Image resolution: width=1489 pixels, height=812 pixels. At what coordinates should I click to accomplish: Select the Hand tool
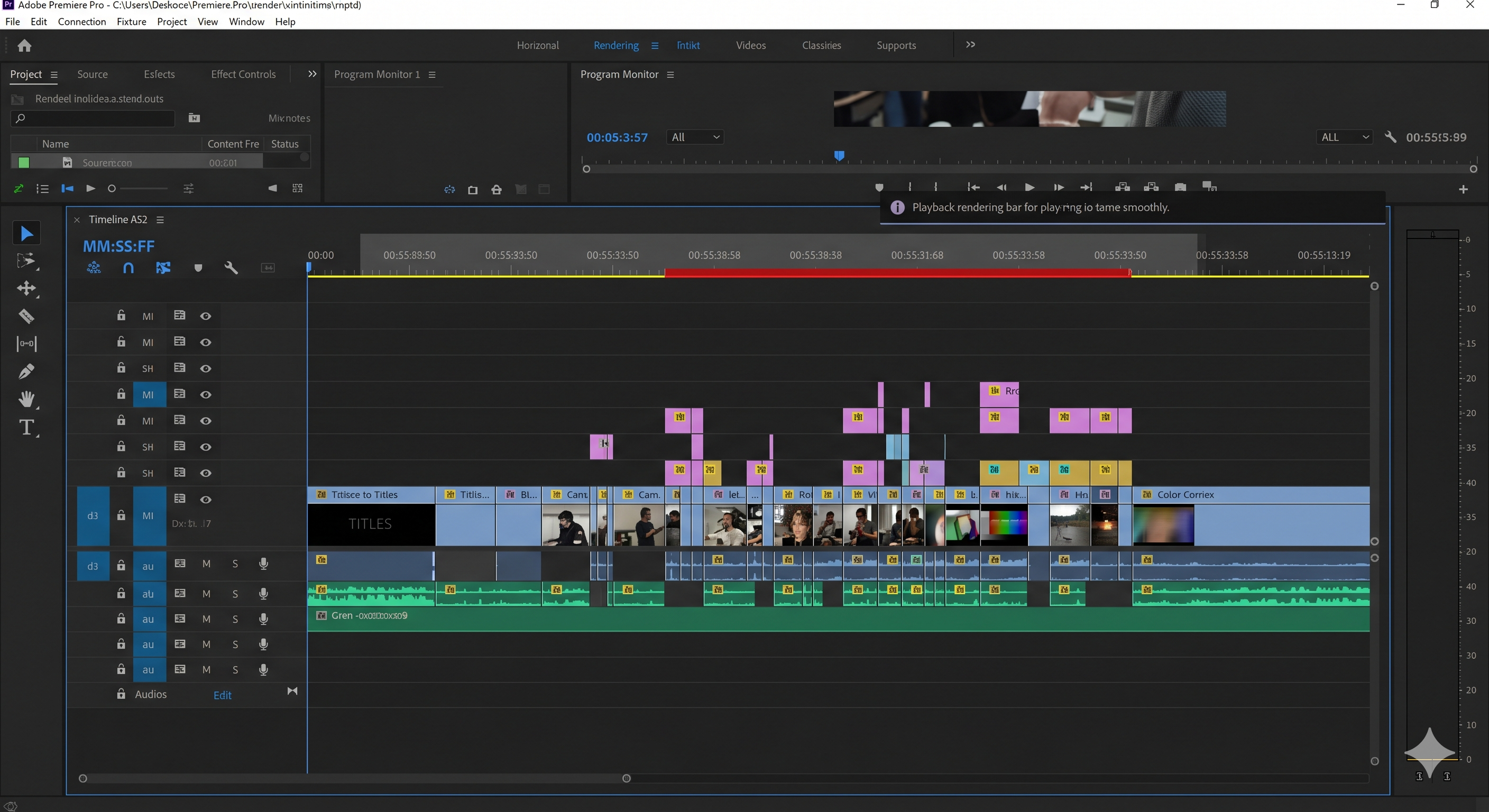pos(26,399)
